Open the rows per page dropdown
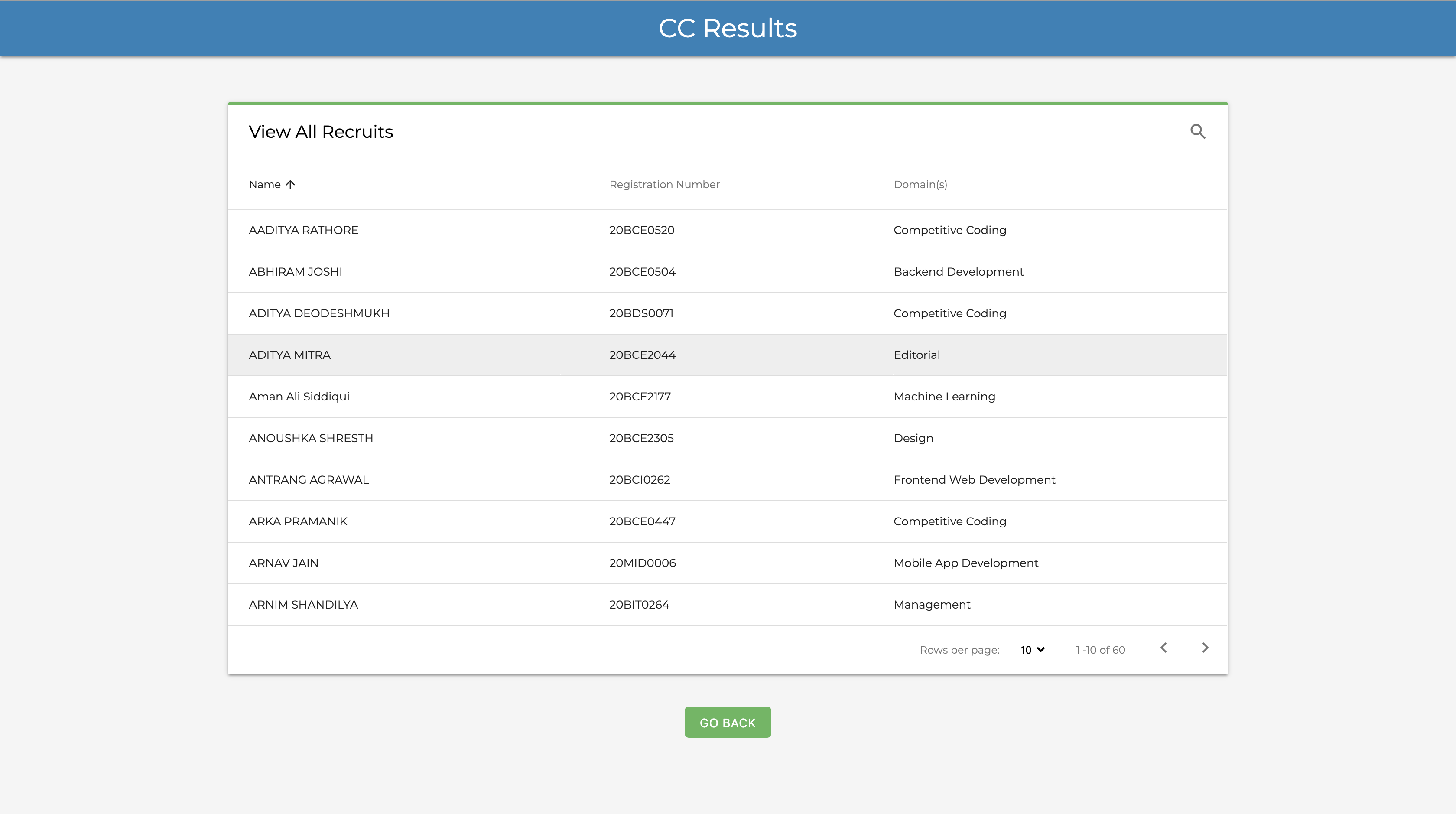The height and width of the screenshot is (814, 1456). click(x=1032, y=650)
